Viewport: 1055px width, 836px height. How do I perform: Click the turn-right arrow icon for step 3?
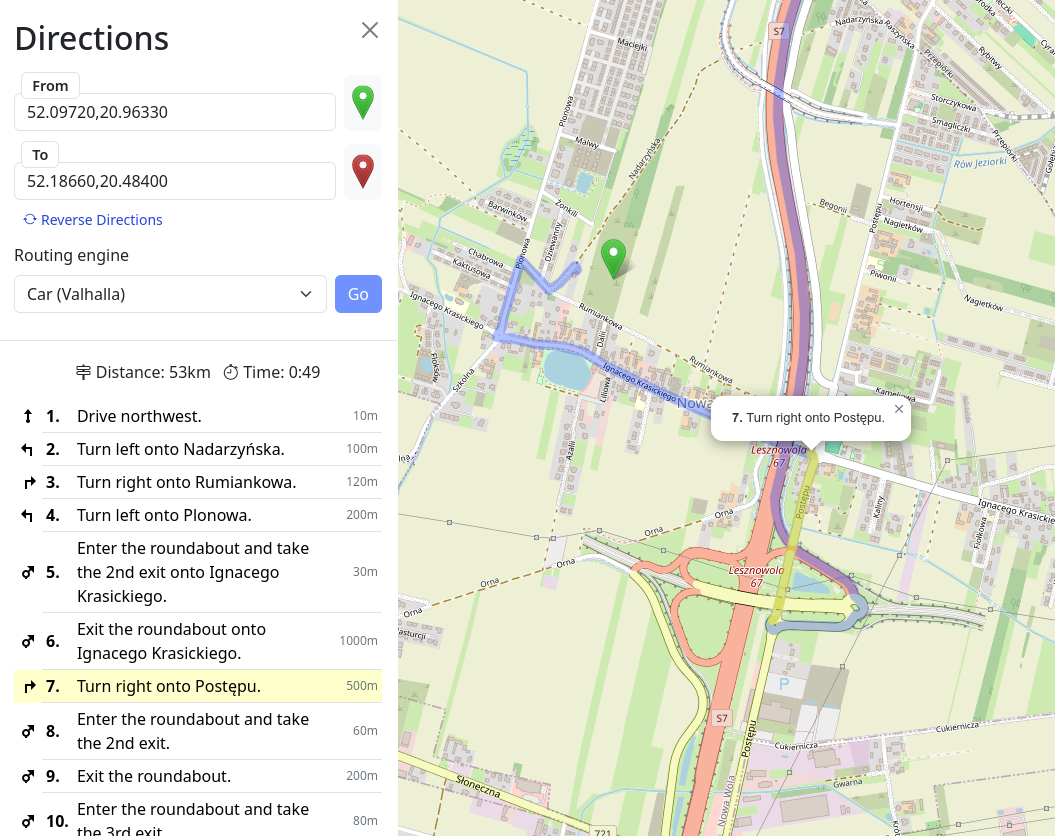(29, 483)
